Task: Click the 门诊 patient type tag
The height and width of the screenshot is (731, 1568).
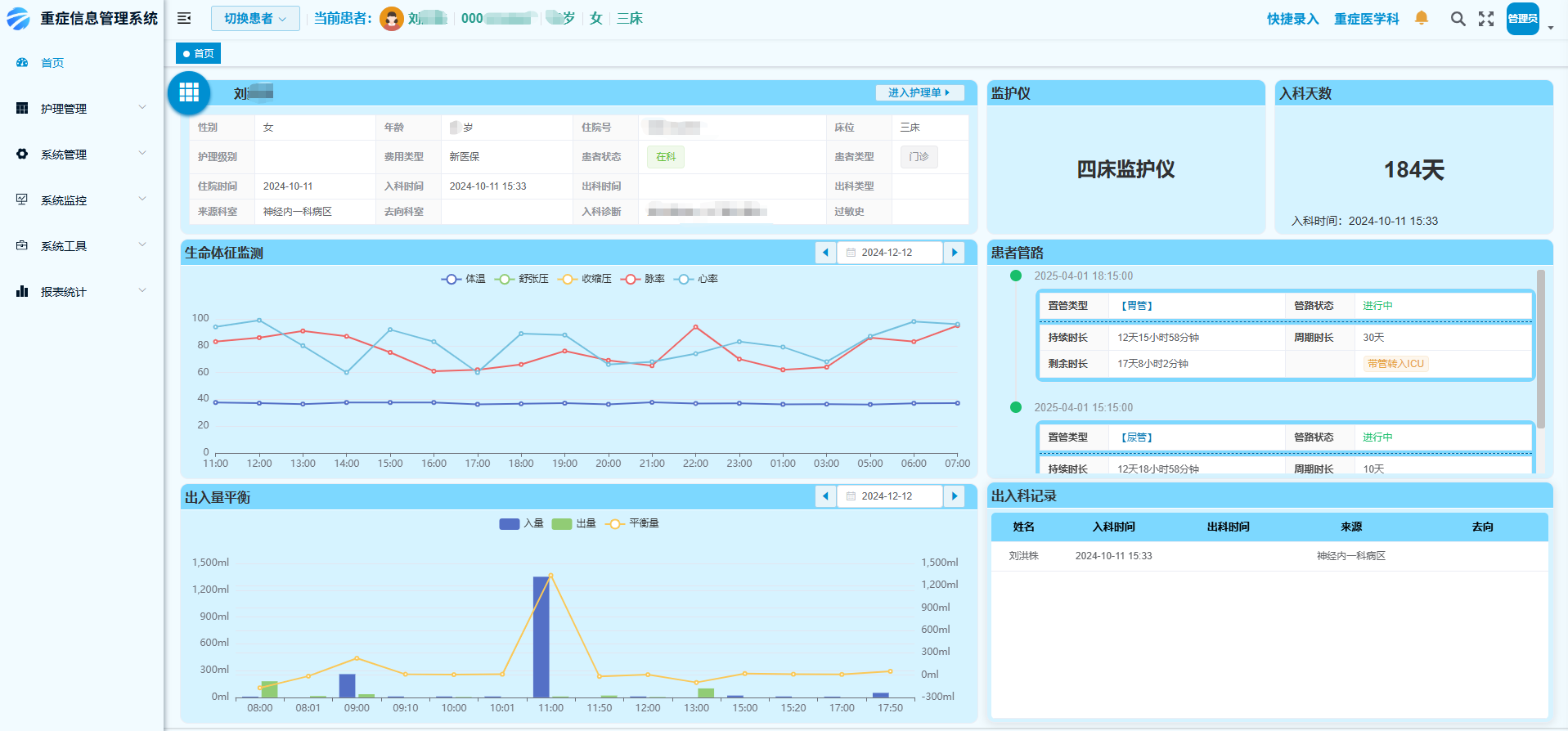Action: tap(919, 157)
